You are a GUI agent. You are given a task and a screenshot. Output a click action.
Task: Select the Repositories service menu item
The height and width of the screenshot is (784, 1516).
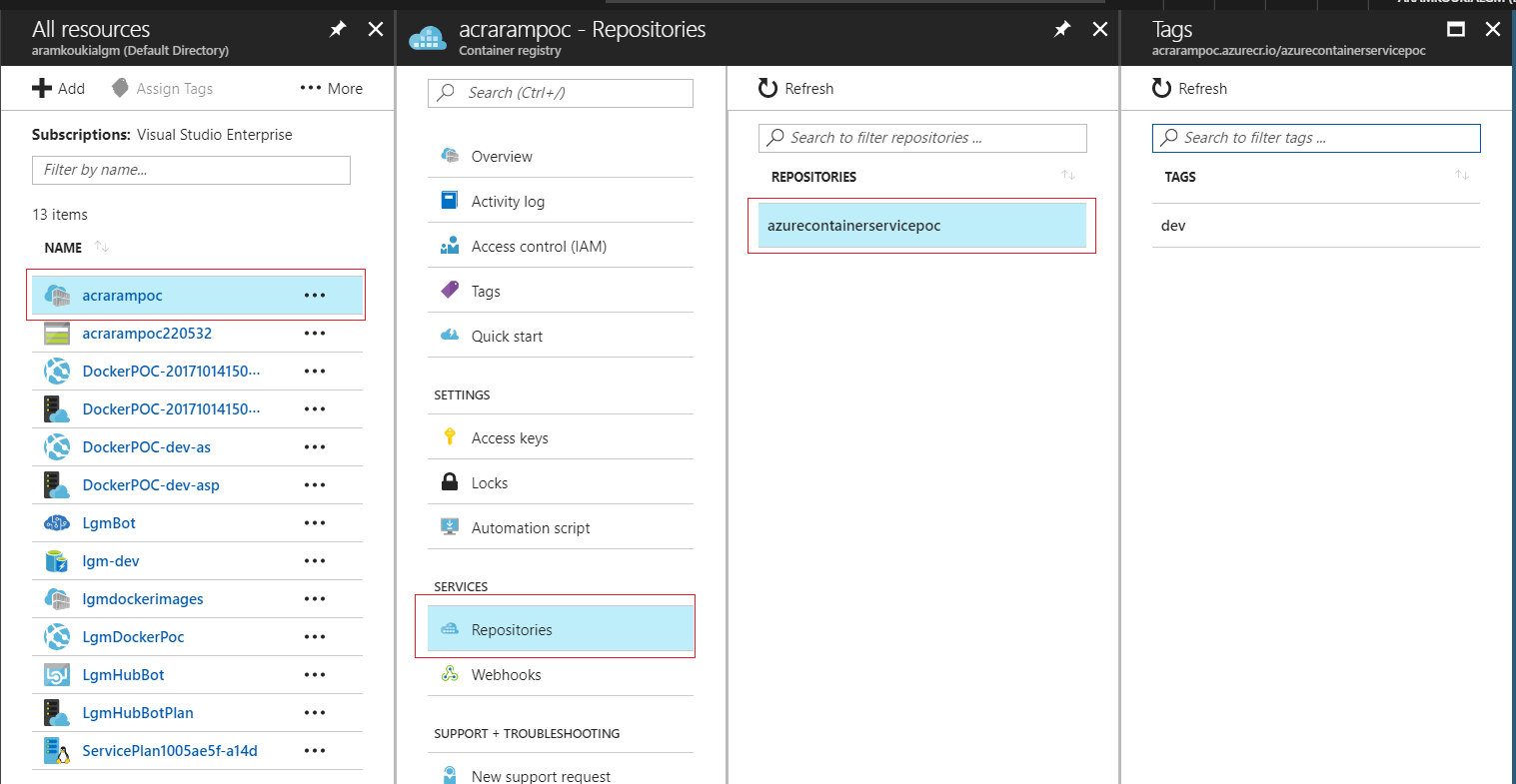[561, 629]
